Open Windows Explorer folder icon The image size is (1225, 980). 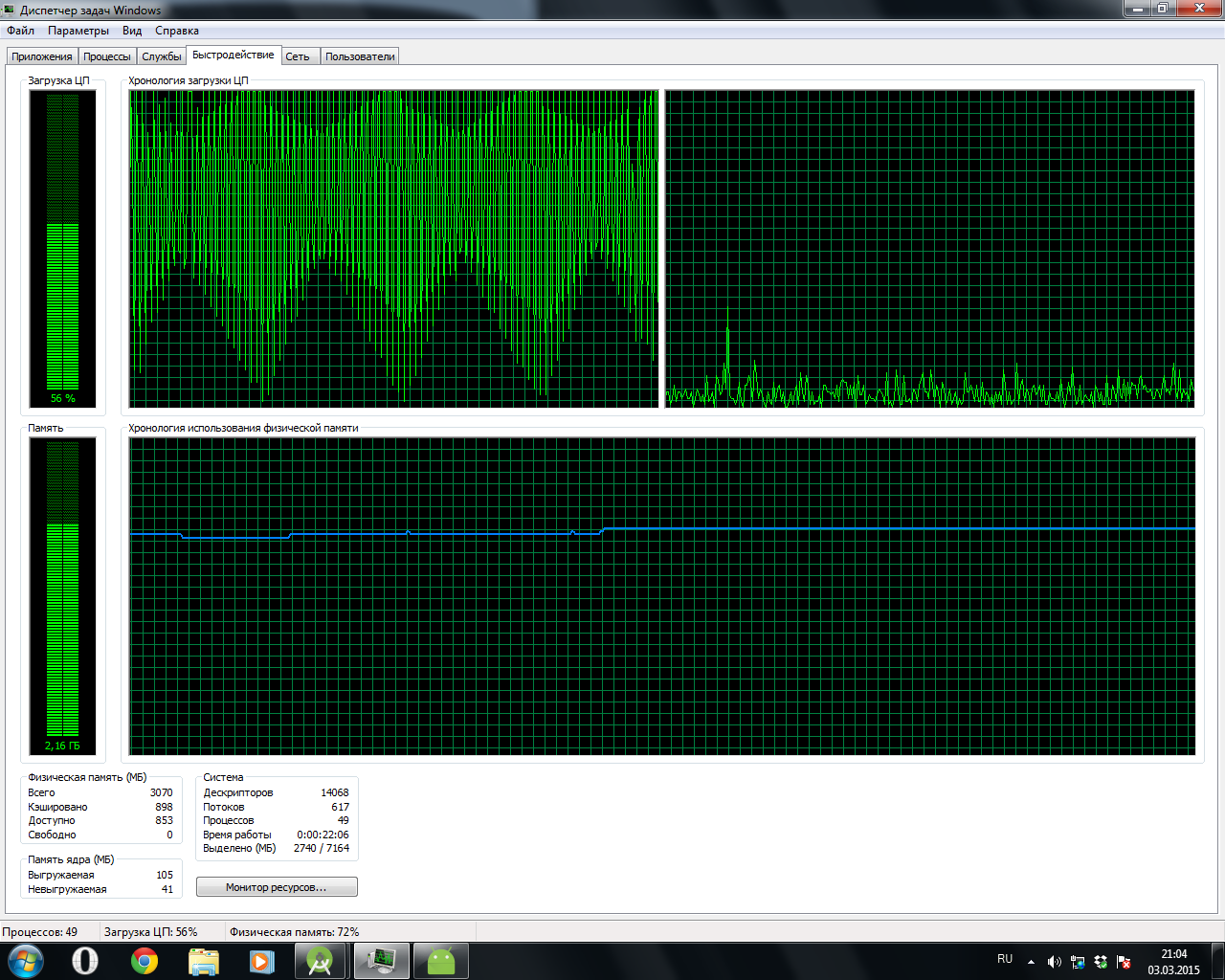[204, 961]
